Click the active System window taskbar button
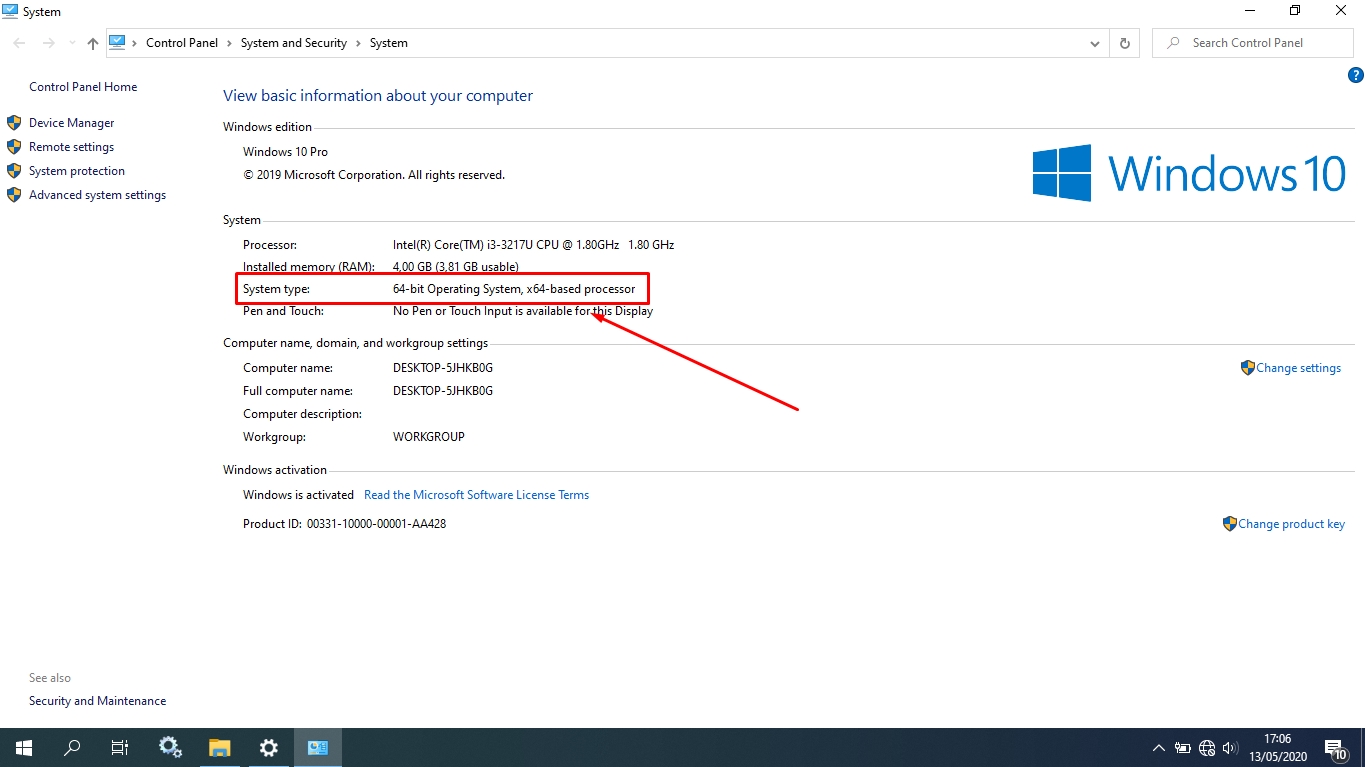 click(318, 747)
